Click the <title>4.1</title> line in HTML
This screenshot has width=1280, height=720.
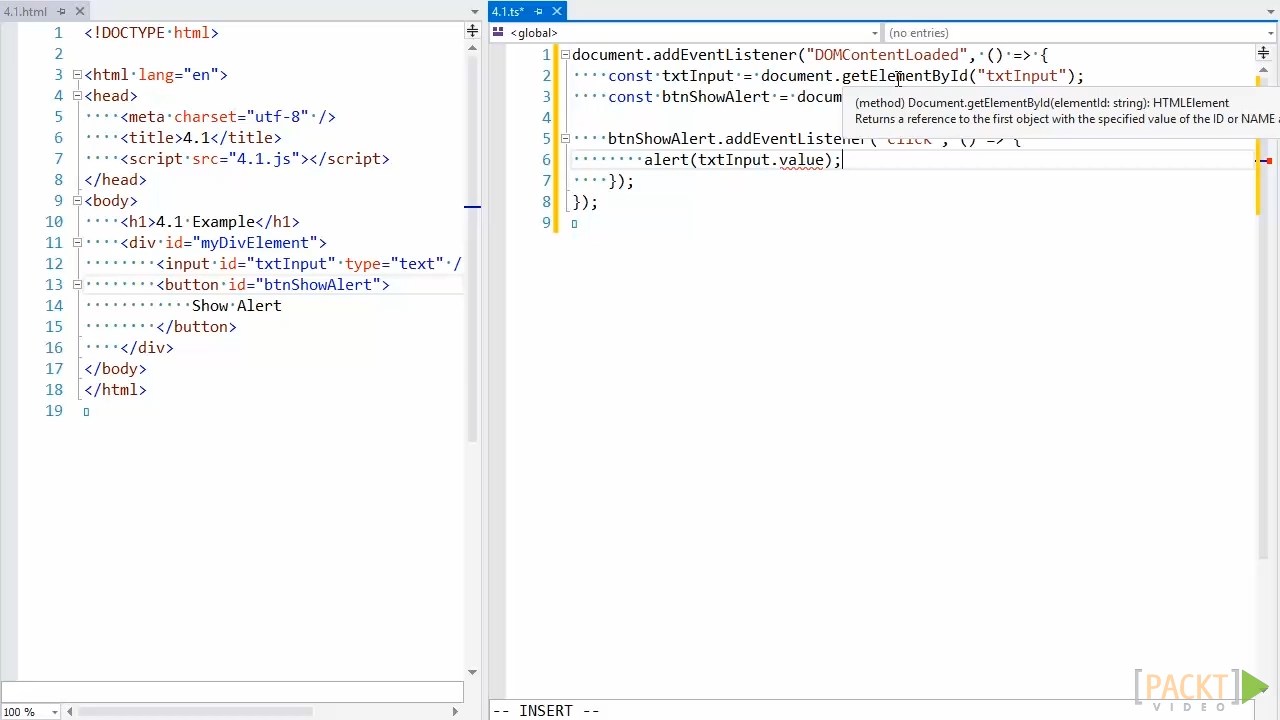click(x=201, y=138)
